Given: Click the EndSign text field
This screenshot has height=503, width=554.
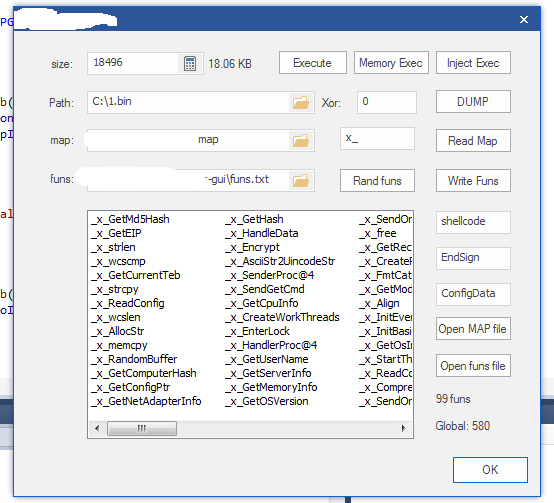Looking at the screenshot, I should pyautogui.click(x=473, y=258).
